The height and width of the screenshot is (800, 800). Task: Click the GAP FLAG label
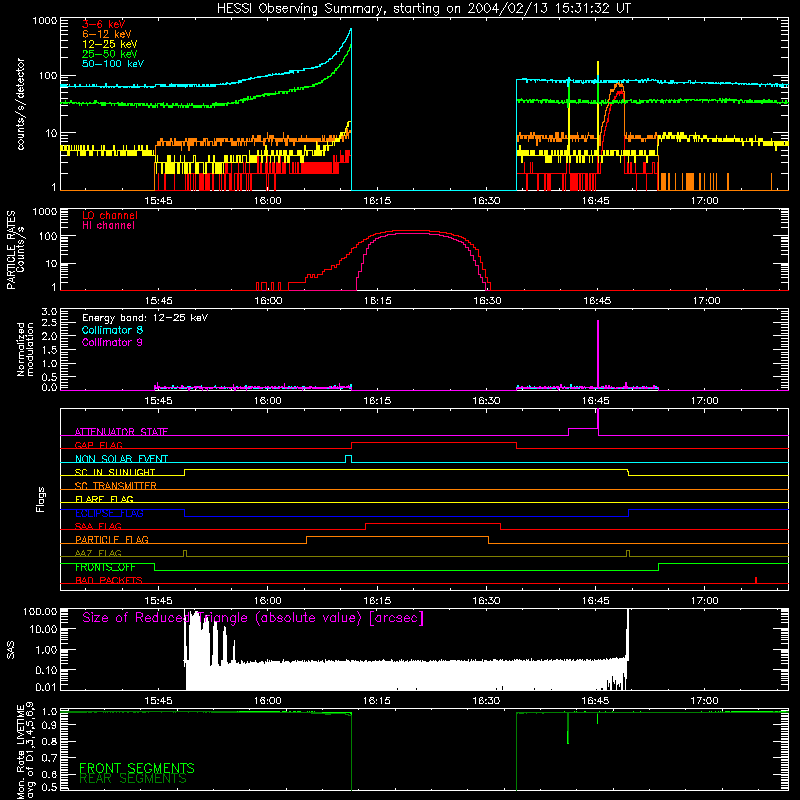click(x=98, y=445)
